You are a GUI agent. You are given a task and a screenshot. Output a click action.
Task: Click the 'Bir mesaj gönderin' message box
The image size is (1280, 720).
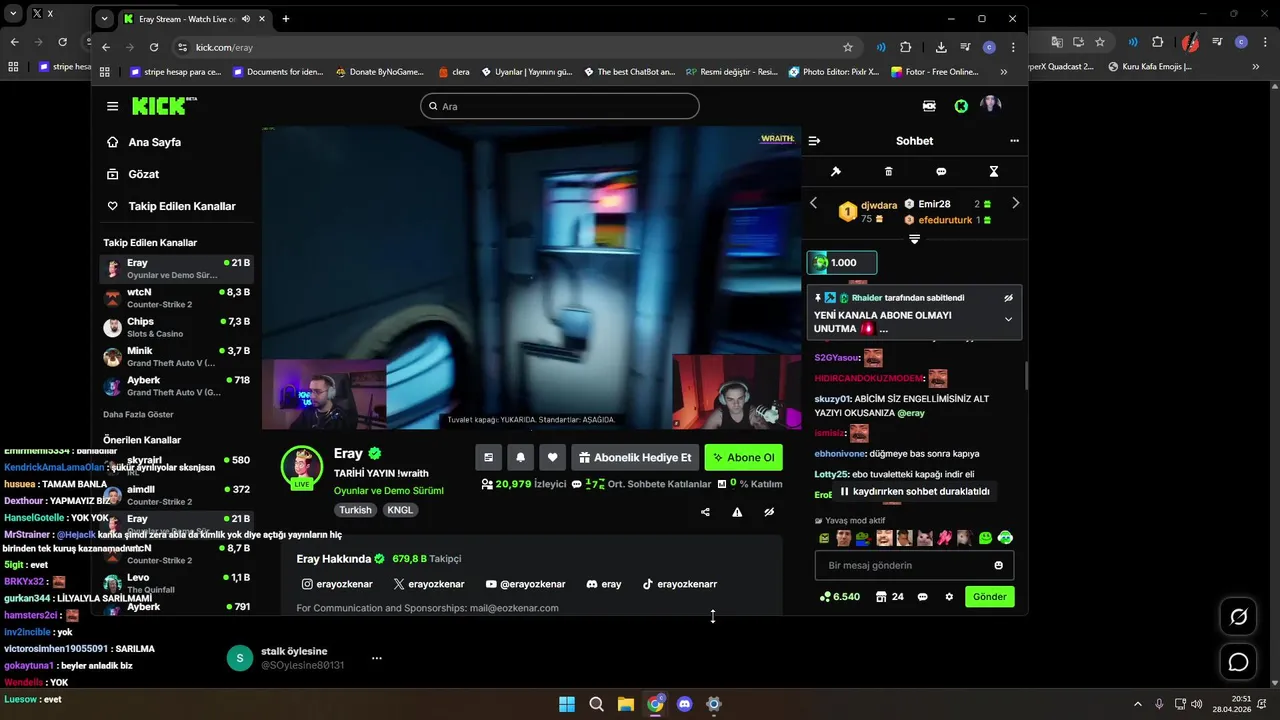[x=914, y=565]
